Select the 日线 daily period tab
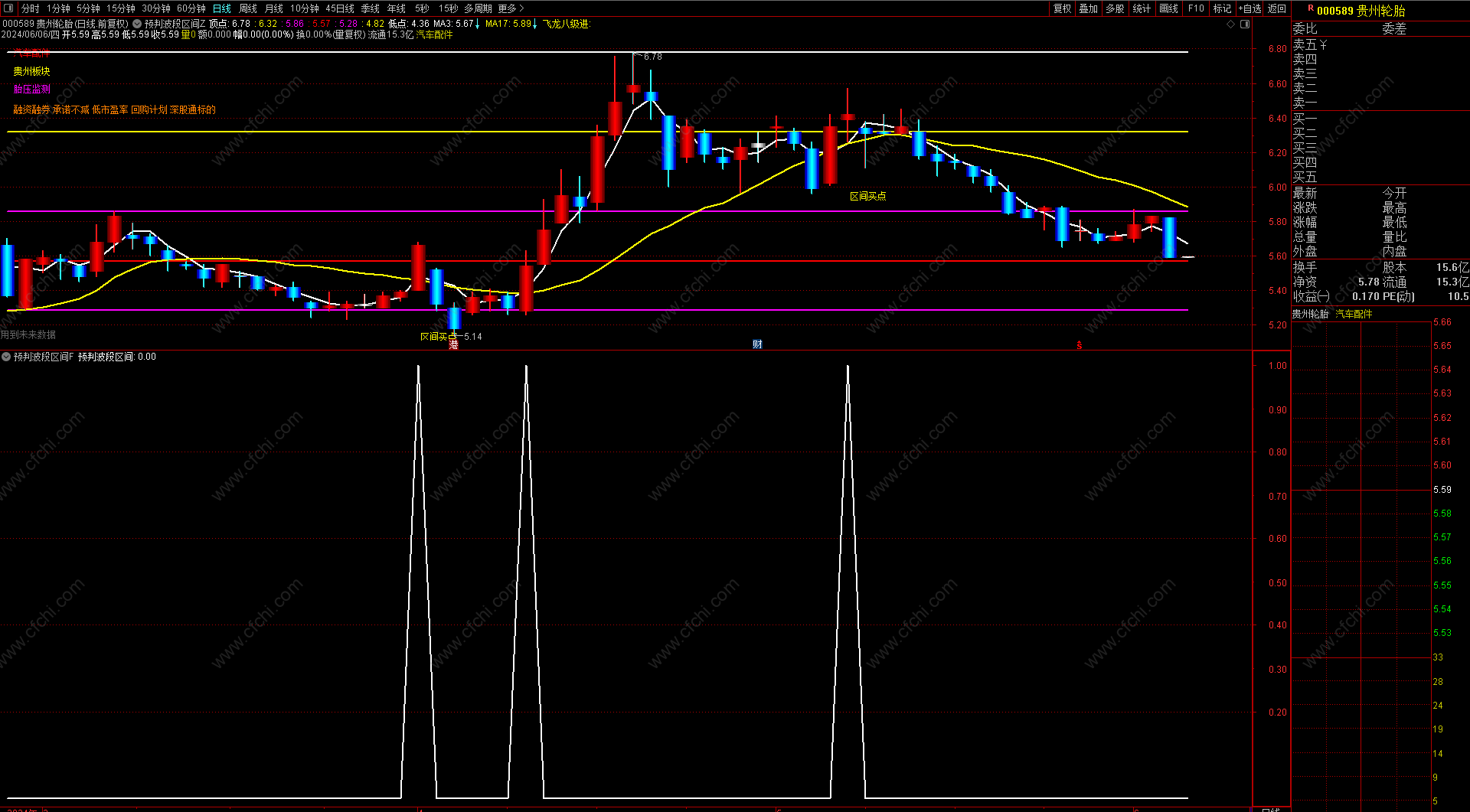1470x812 pixels. [222, 8]
